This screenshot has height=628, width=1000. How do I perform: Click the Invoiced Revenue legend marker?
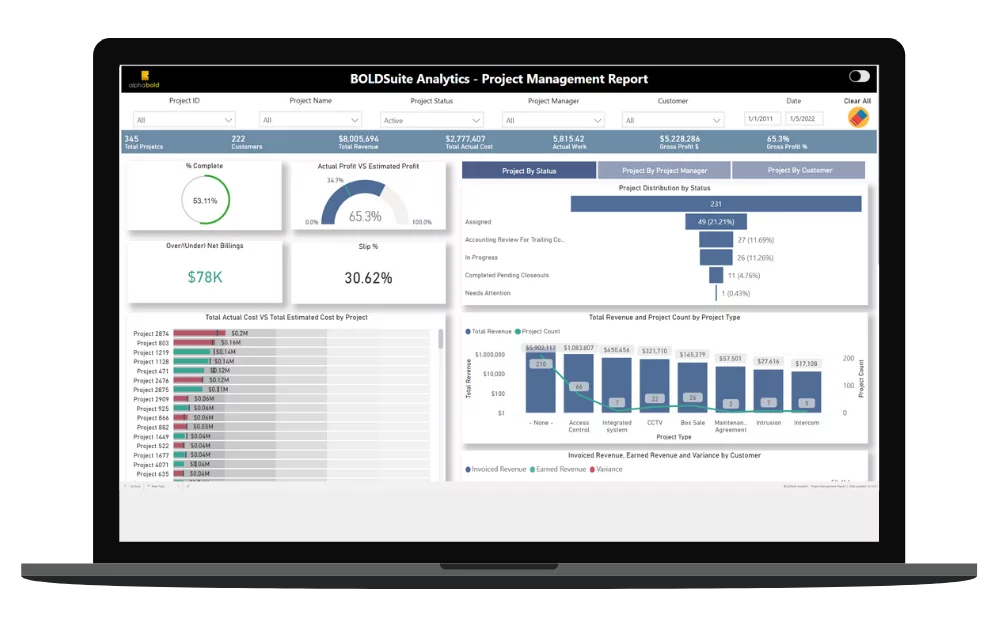click(x=468, y=469)
